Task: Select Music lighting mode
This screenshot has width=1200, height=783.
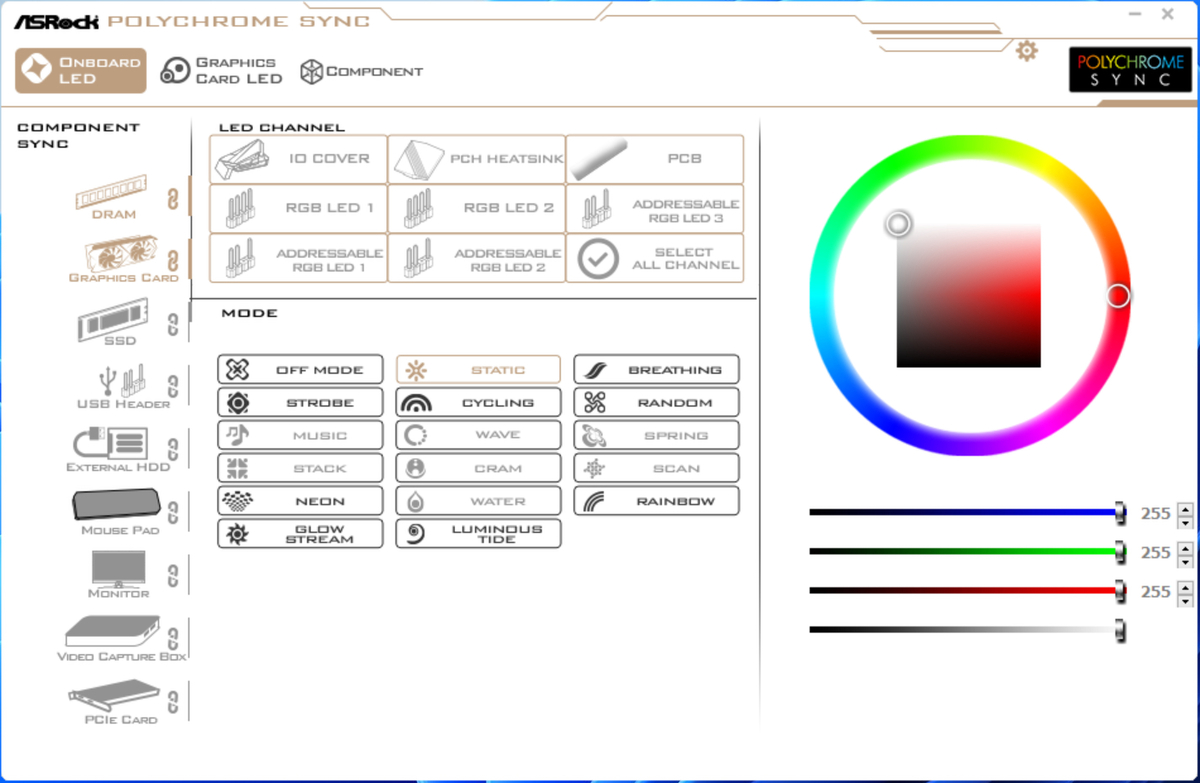Action: click(300, 435)
